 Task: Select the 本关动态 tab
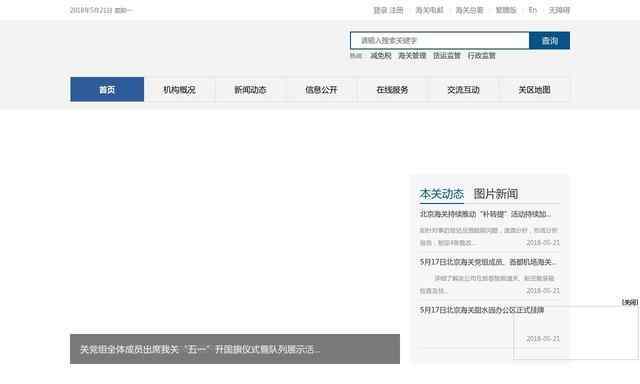click(x=442, y=194)
